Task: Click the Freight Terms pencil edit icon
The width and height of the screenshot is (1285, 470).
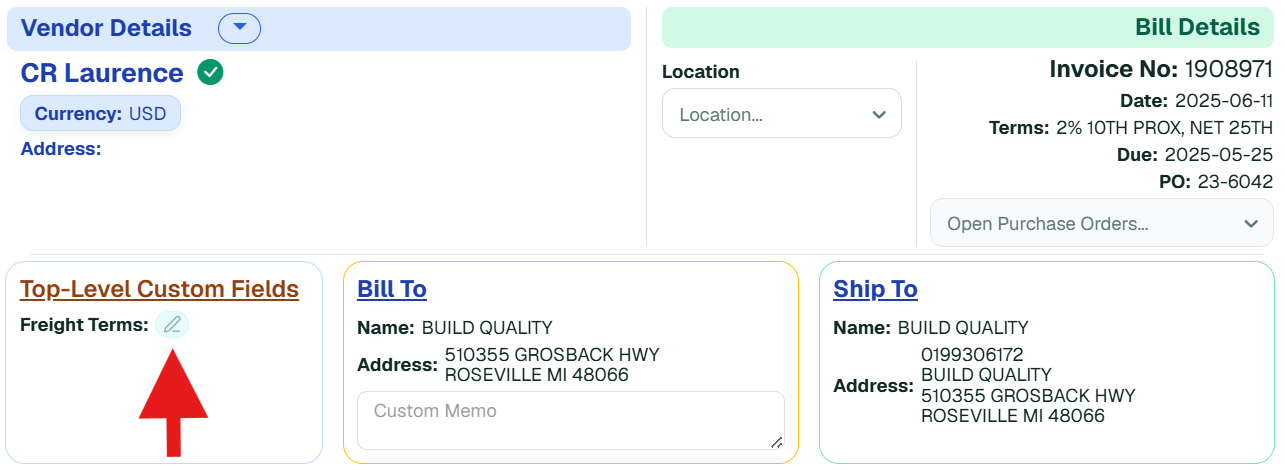Action: pos(172,324)
